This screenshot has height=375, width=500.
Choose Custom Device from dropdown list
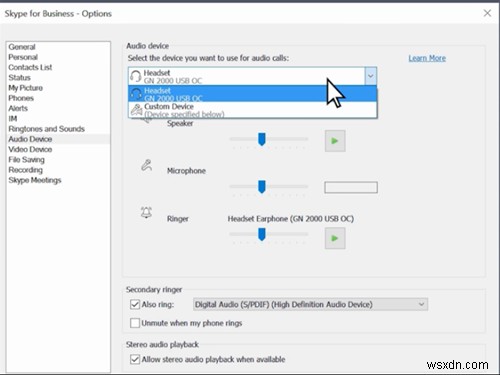click(x=253, y=110)
